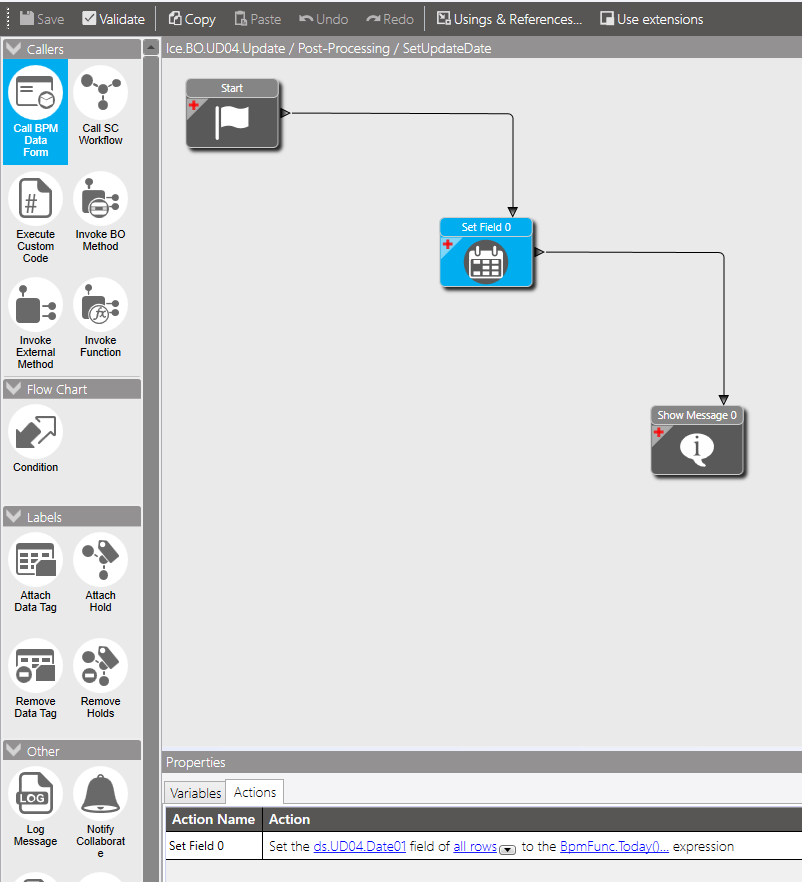Viewport: 802px width, 882px height.
Task: Click the Undo toolbar button
Action: [323, 19]
